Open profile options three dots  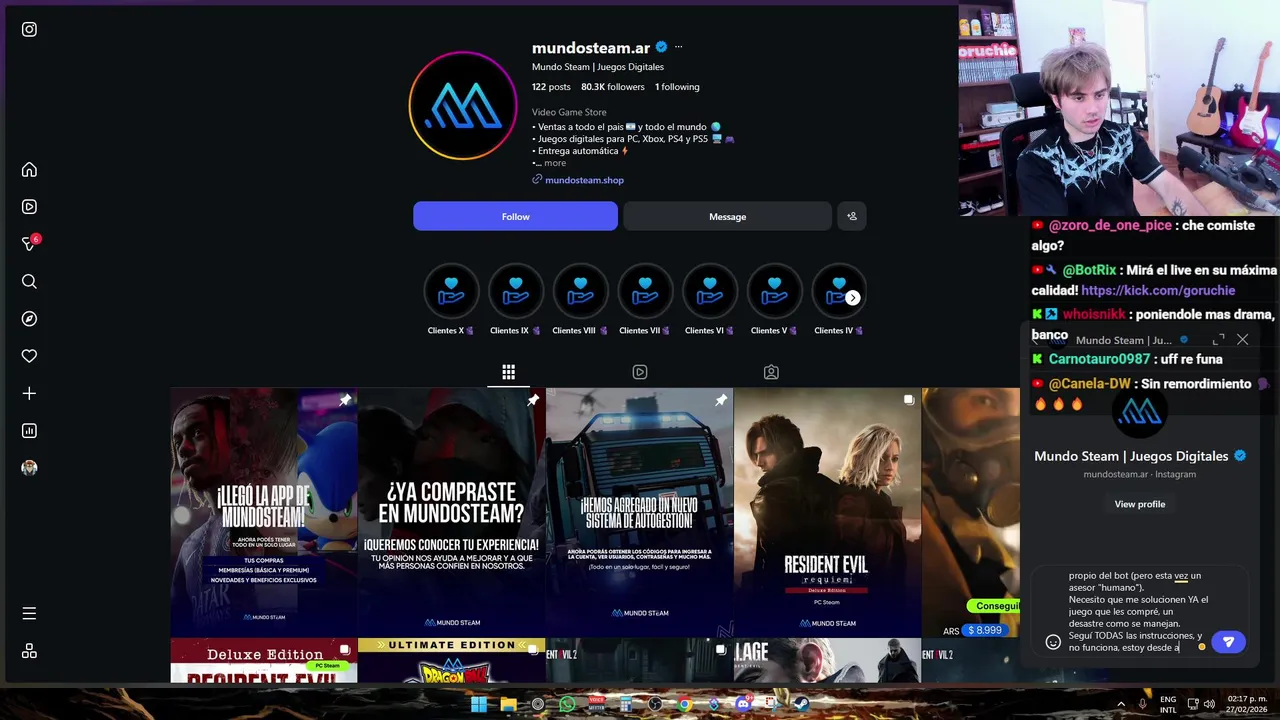coord(678,47)
